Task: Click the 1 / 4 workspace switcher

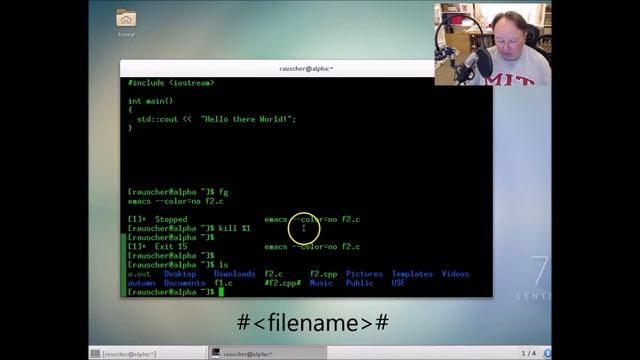Action: click(529, 353)
